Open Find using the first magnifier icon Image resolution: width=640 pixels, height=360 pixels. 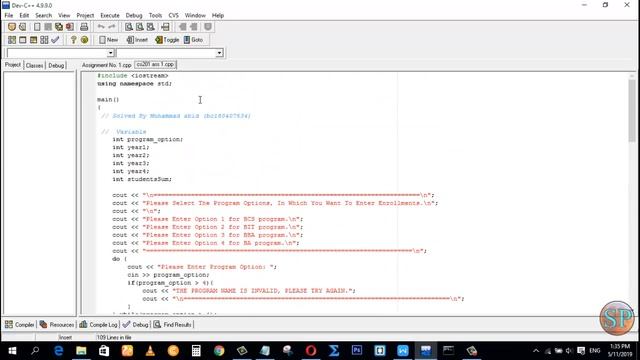pos(129,27)
